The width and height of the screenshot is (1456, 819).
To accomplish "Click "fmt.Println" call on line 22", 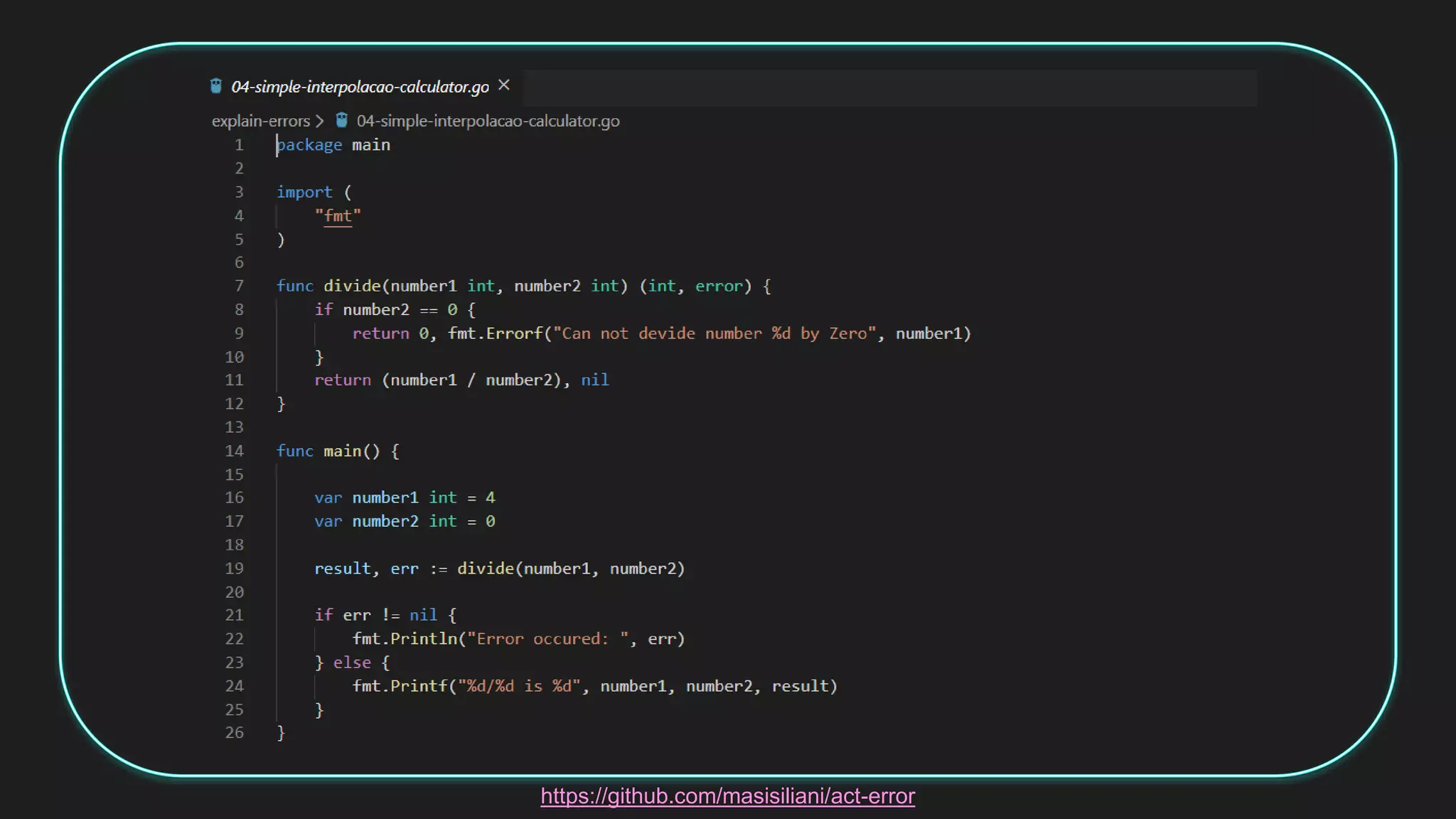I will click(x=405, y=639).
